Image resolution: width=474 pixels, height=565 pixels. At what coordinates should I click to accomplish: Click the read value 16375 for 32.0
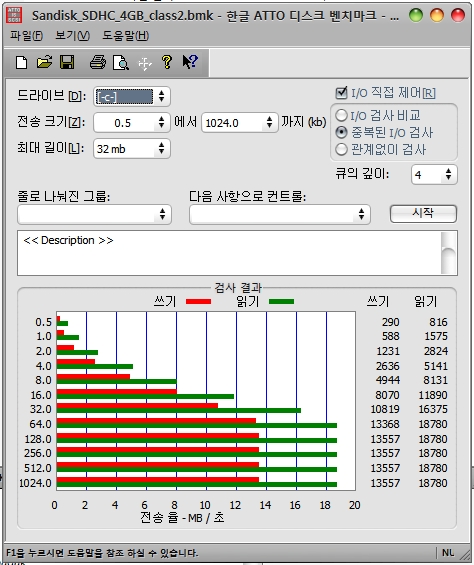tap(433, 409)
